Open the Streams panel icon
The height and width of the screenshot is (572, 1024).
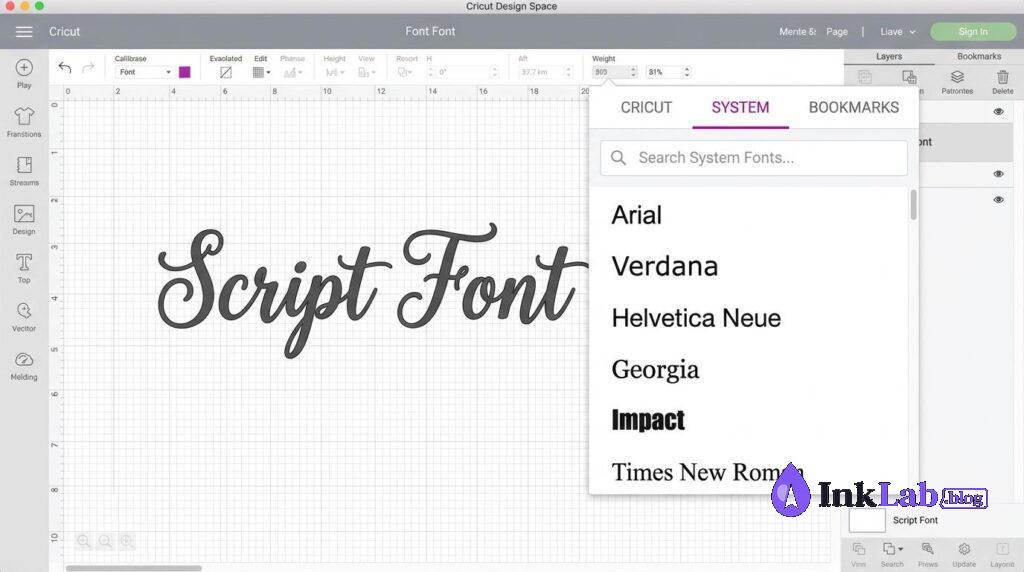[x=24, y=165]
